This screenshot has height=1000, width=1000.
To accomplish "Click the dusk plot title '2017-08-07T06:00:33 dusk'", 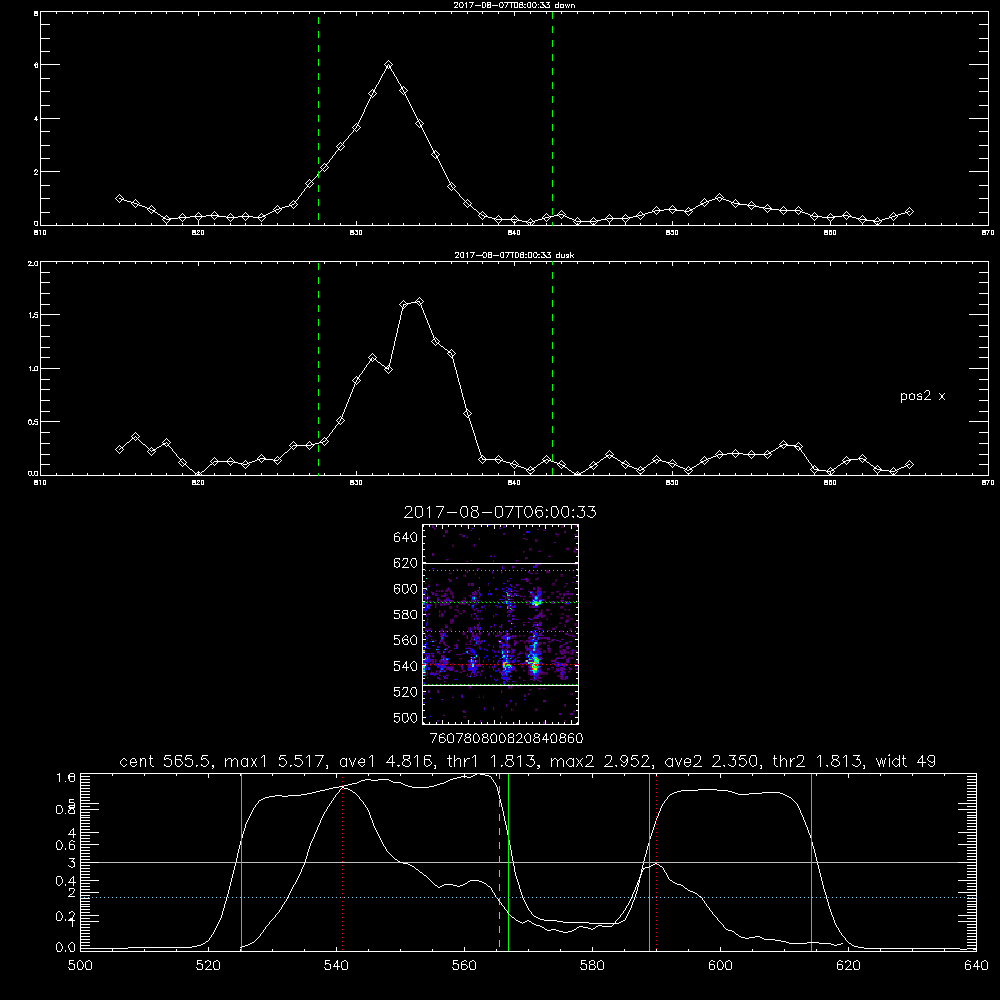I will point(514,255).
